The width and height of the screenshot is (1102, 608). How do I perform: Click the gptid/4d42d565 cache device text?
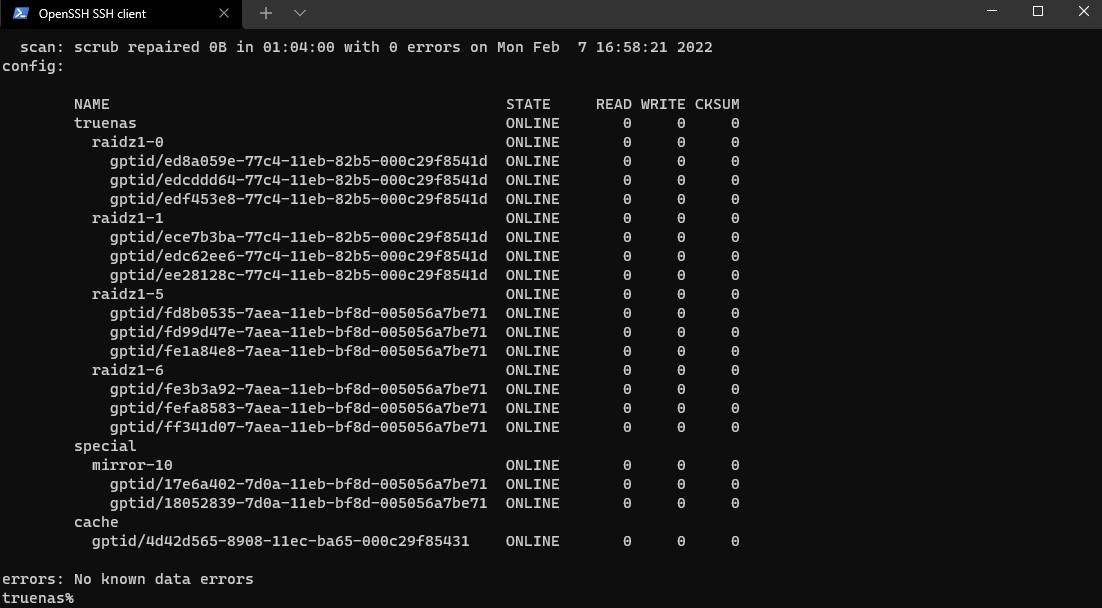[280, 541]
